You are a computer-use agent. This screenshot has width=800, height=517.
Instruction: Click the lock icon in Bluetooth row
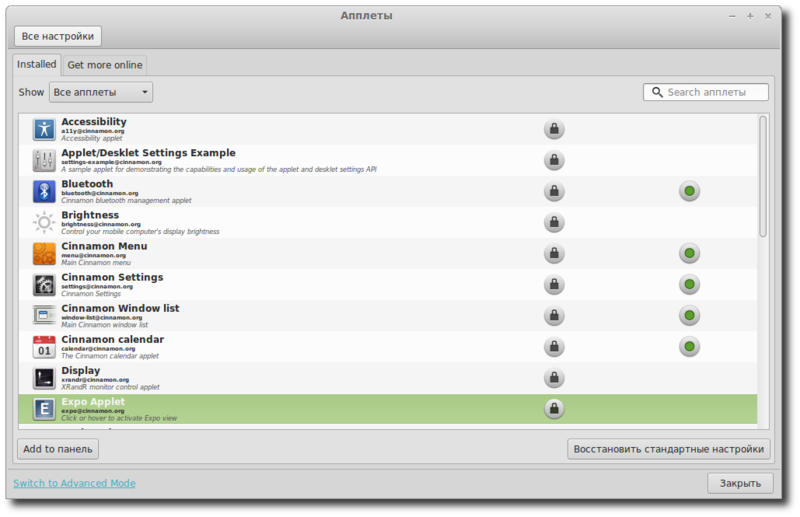pos(554,191)
